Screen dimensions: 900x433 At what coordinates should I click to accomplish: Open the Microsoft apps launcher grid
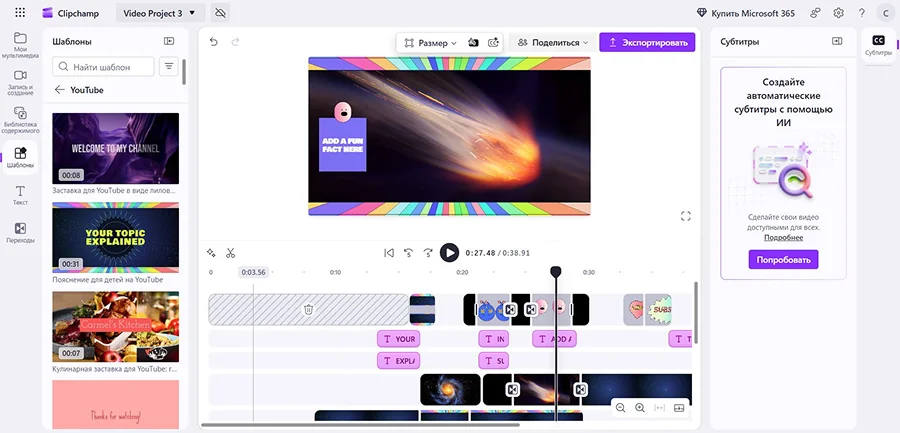coord(20,13)
